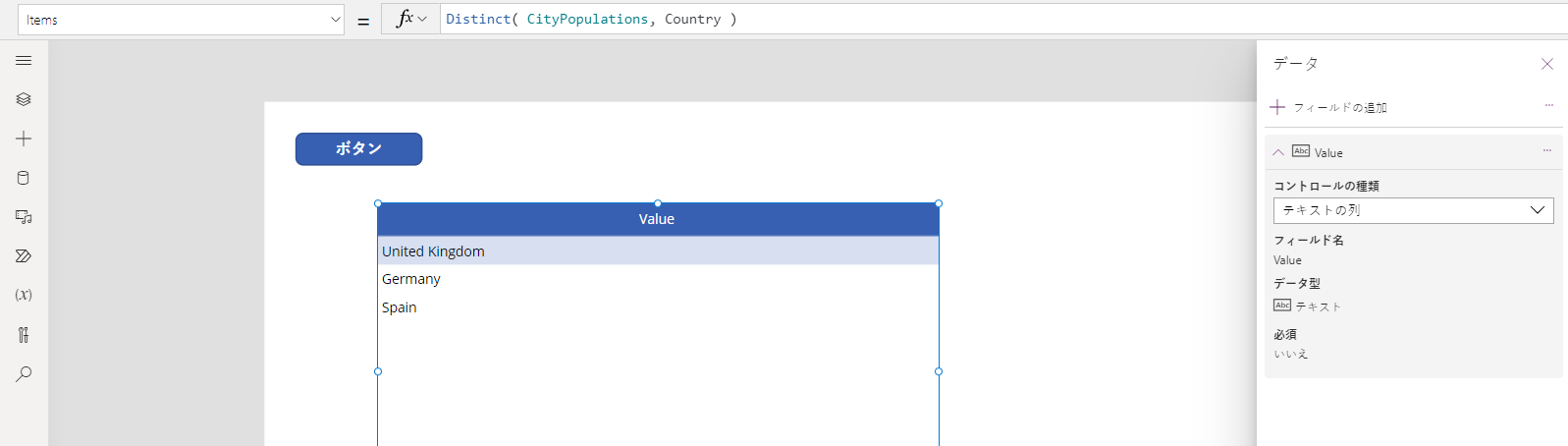Open the Variables (x) icon
The image size is (1568, 446).
(24, 295)
